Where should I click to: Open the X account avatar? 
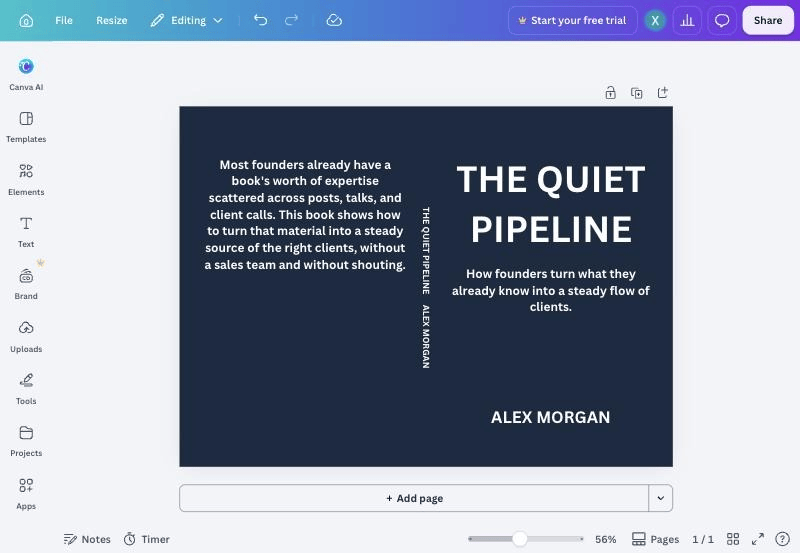pos(655,20)
